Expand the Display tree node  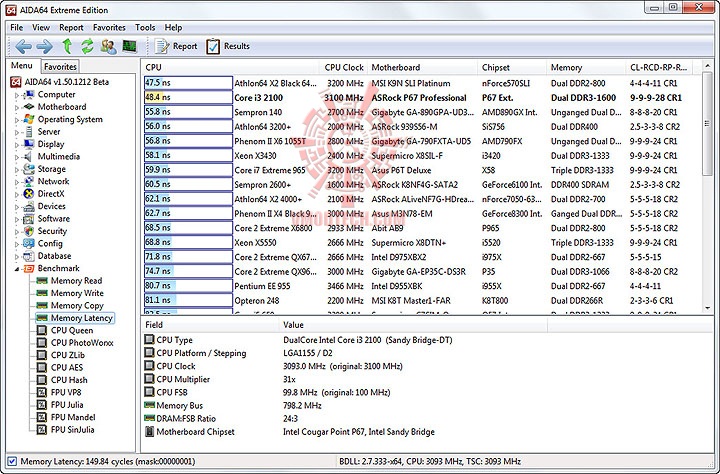17,145
